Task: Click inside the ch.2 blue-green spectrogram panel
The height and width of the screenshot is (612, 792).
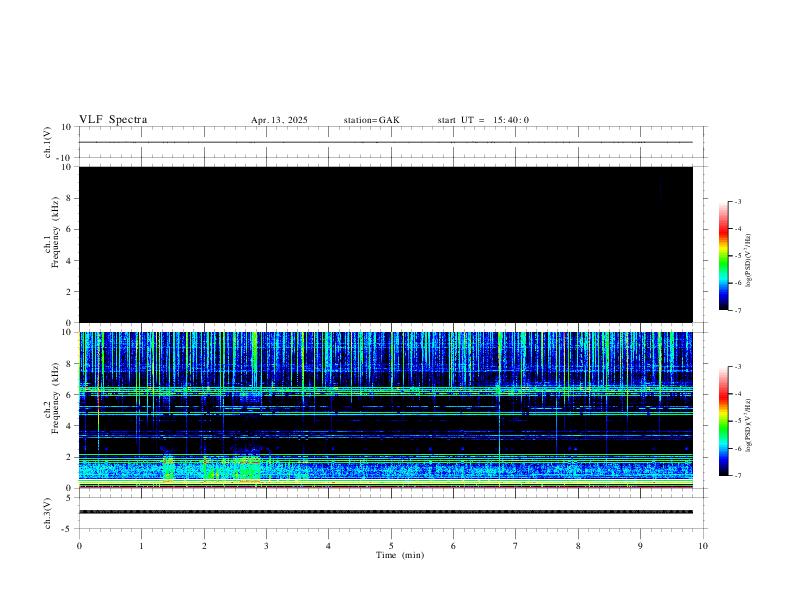Action: point(386,410)
